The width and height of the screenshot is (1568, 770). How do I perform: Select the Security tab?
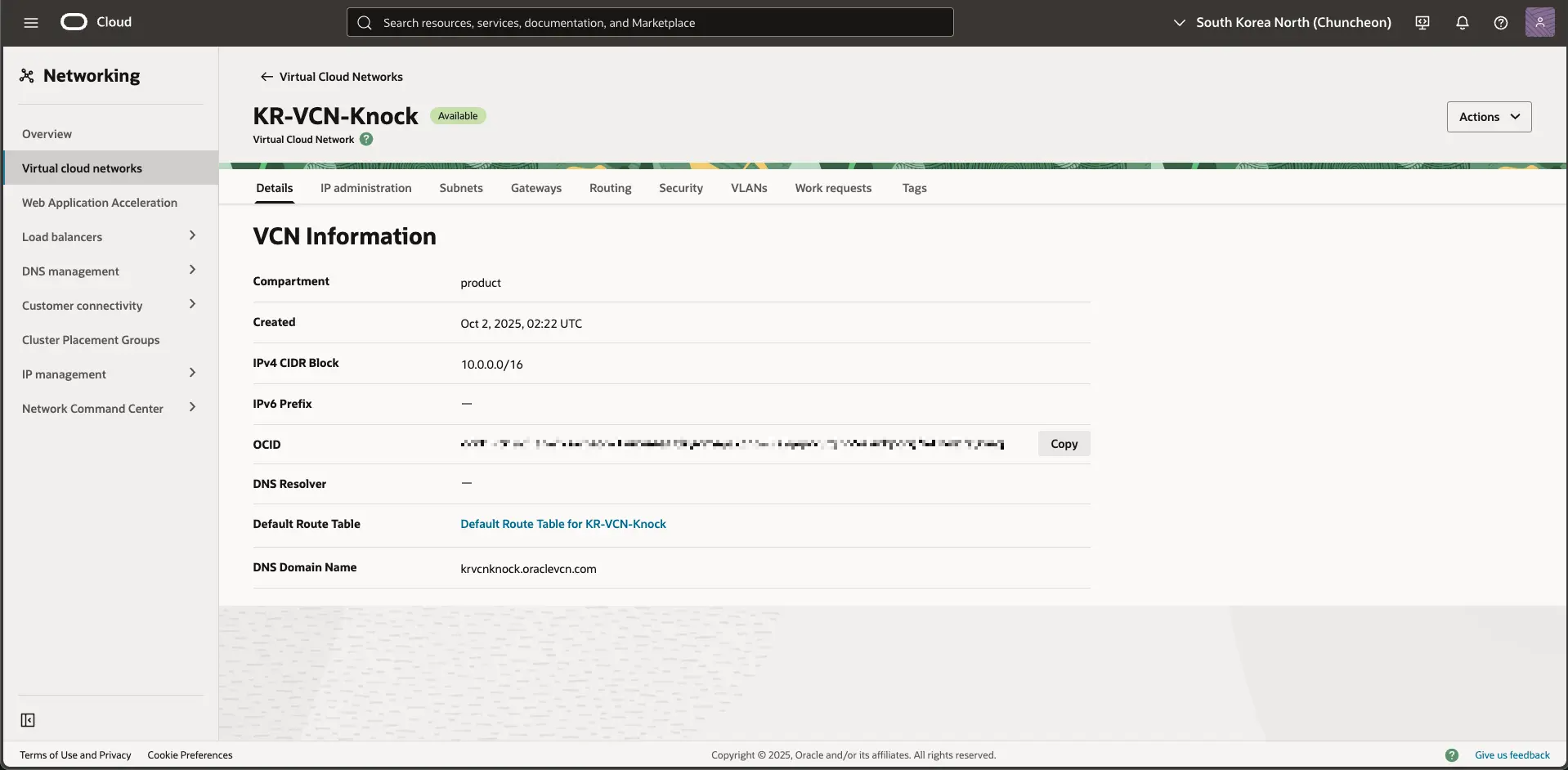(x=681, y=188)
